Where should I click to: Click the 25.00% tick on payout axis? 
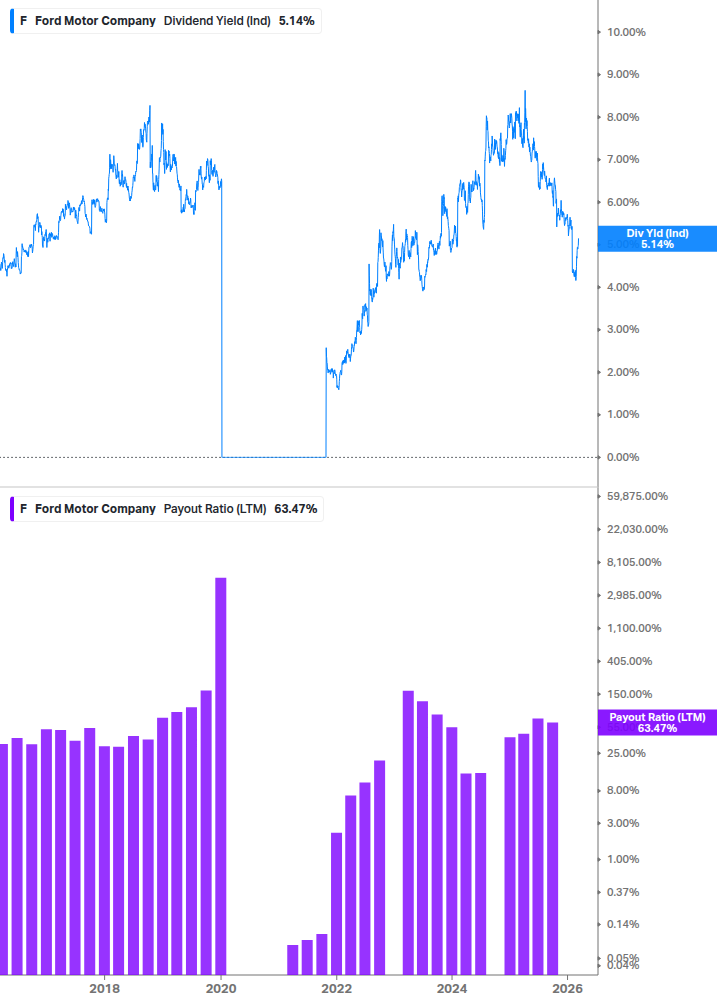click(x=626, y=753)
